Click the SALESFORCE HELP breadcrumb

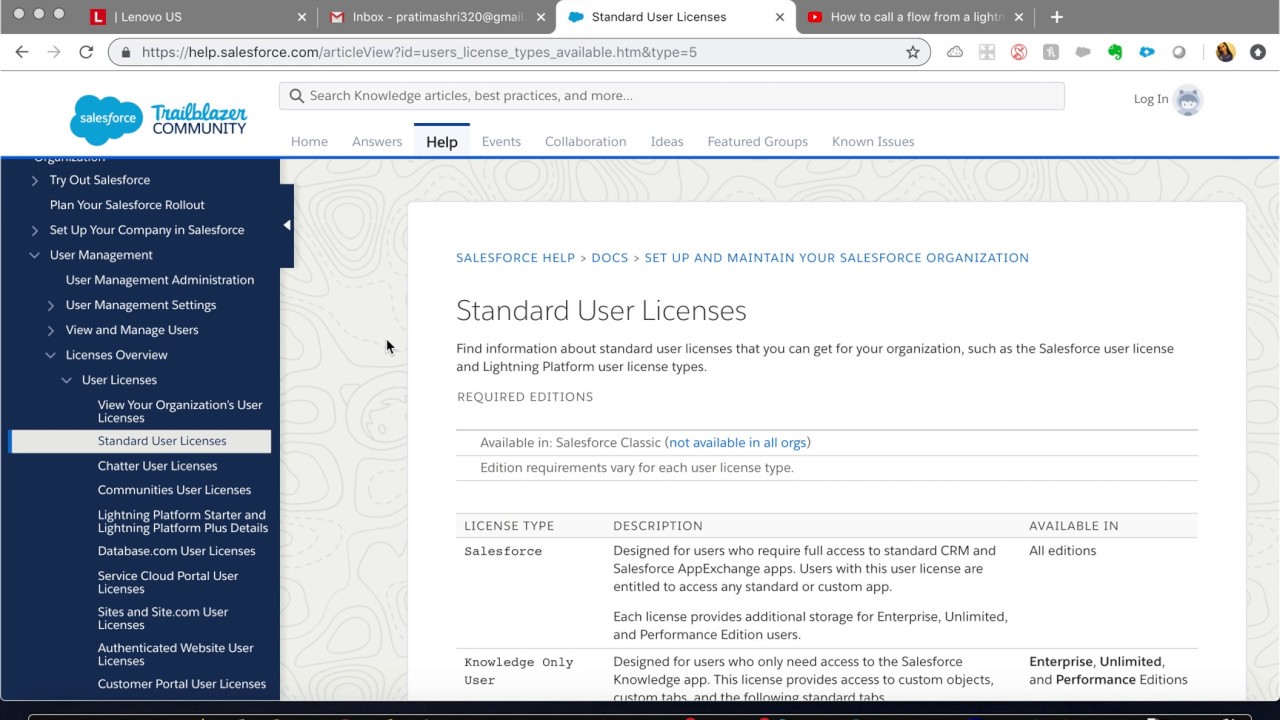pyautogui.click(x=516, y=258)
